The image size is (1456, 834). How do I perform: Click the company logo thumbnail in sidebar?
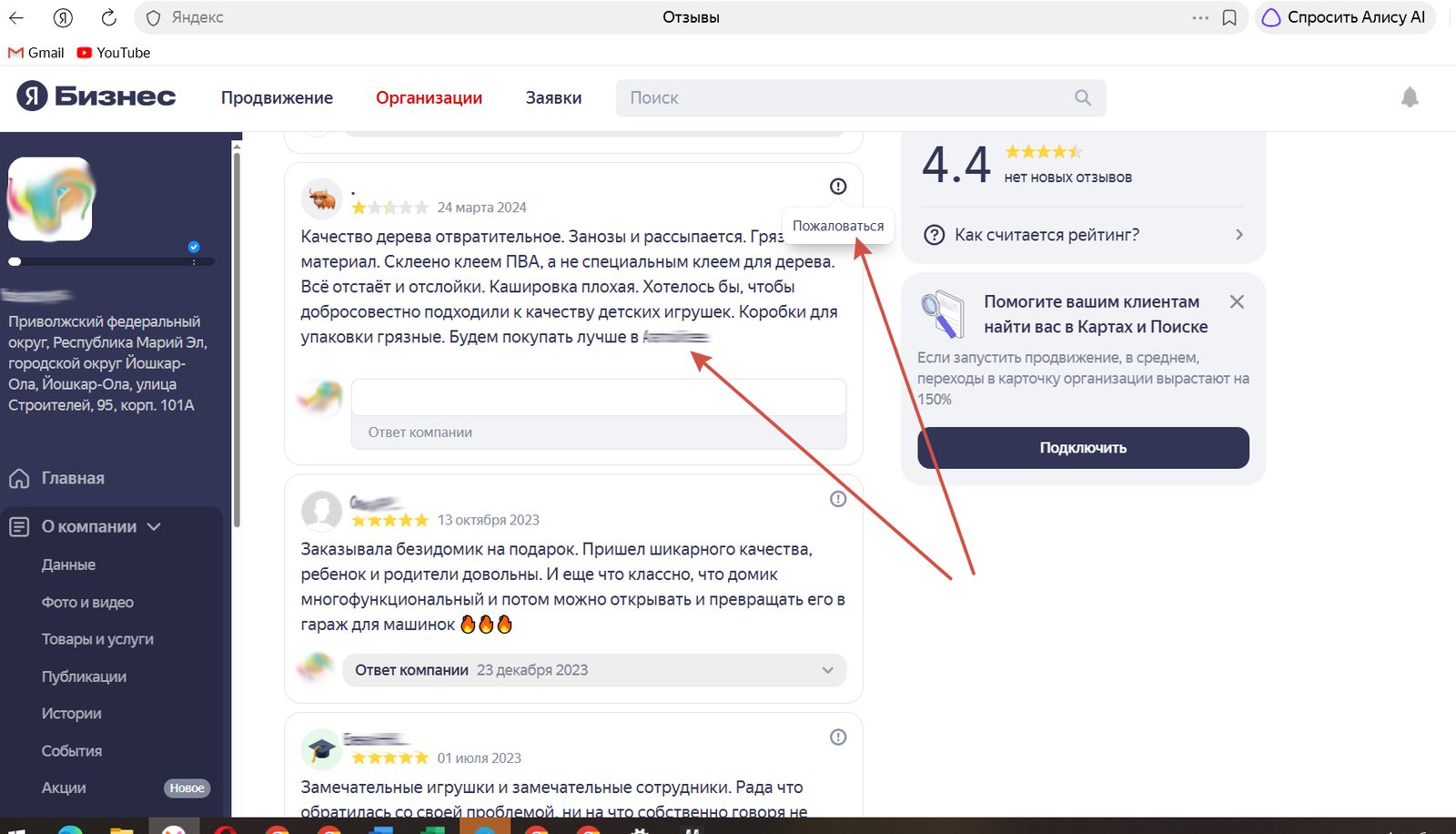[50, 198]
